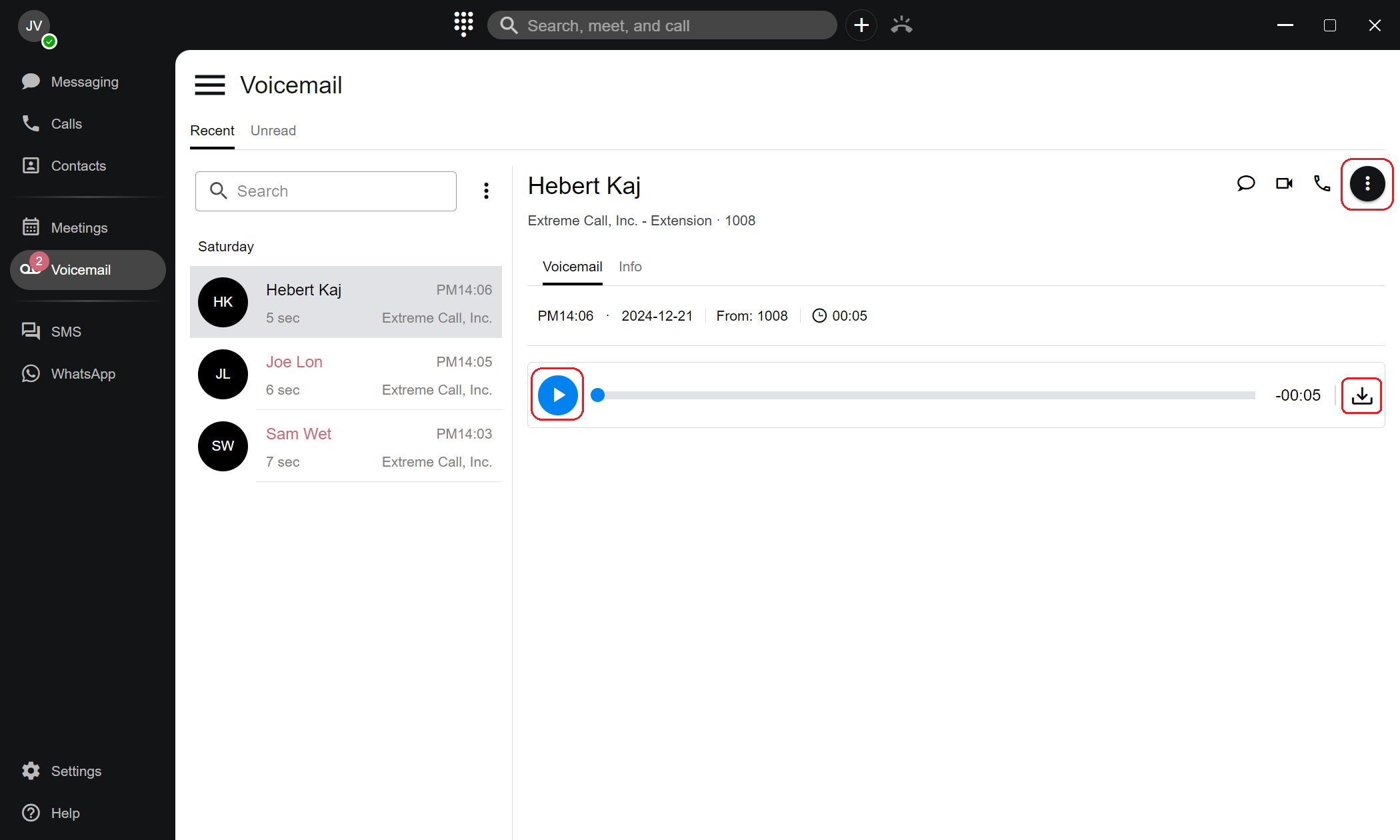This screenshot has height=840, width=1400.
Task: Click the voicemail playback progress slider
Action: point(927,395)
